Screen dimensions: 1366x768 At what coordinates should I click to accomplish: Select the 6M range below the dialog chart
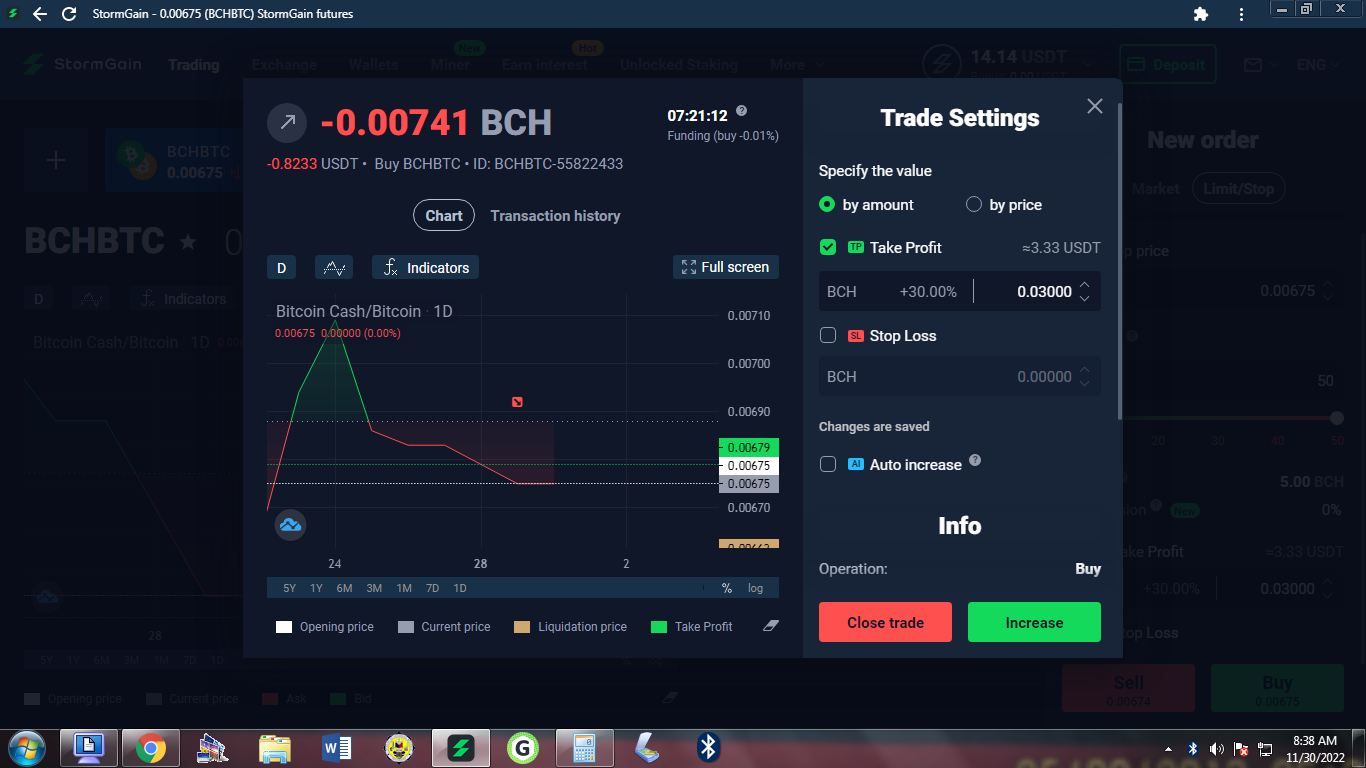coord(344,588)
